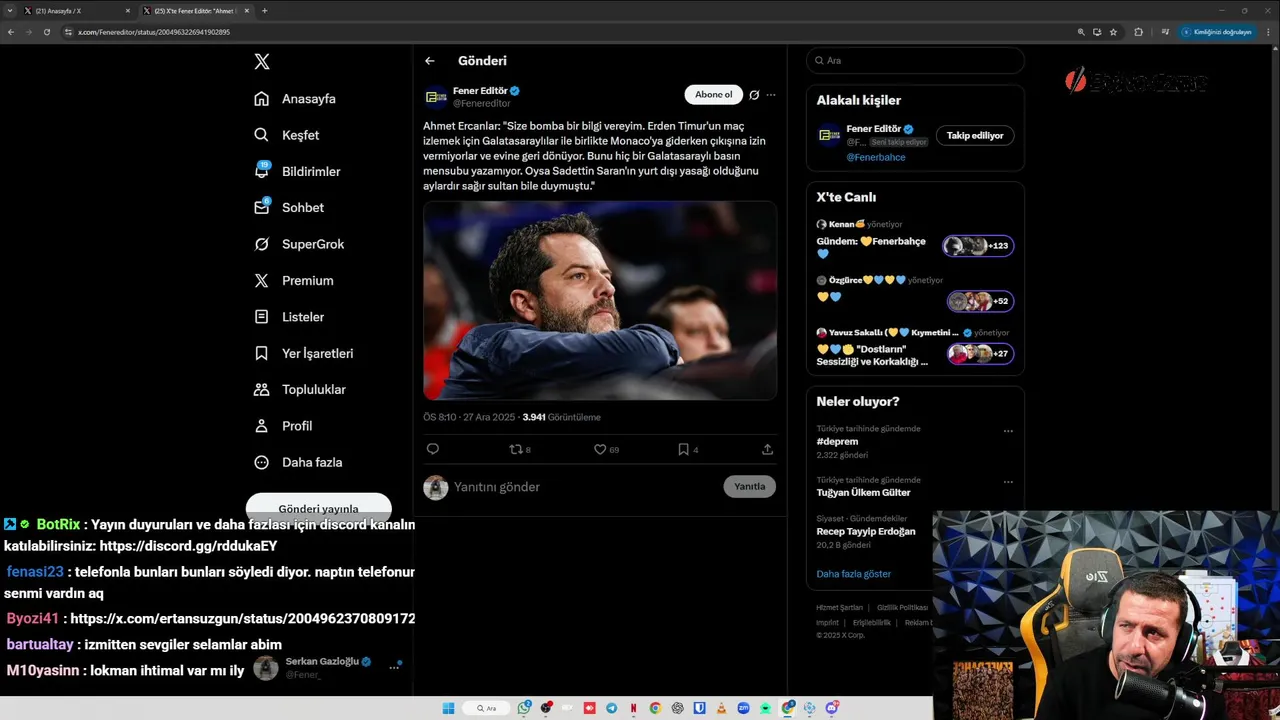Open Topluluklar communities page
Screen dimensions: 1280x720
(x=300, y=390)
